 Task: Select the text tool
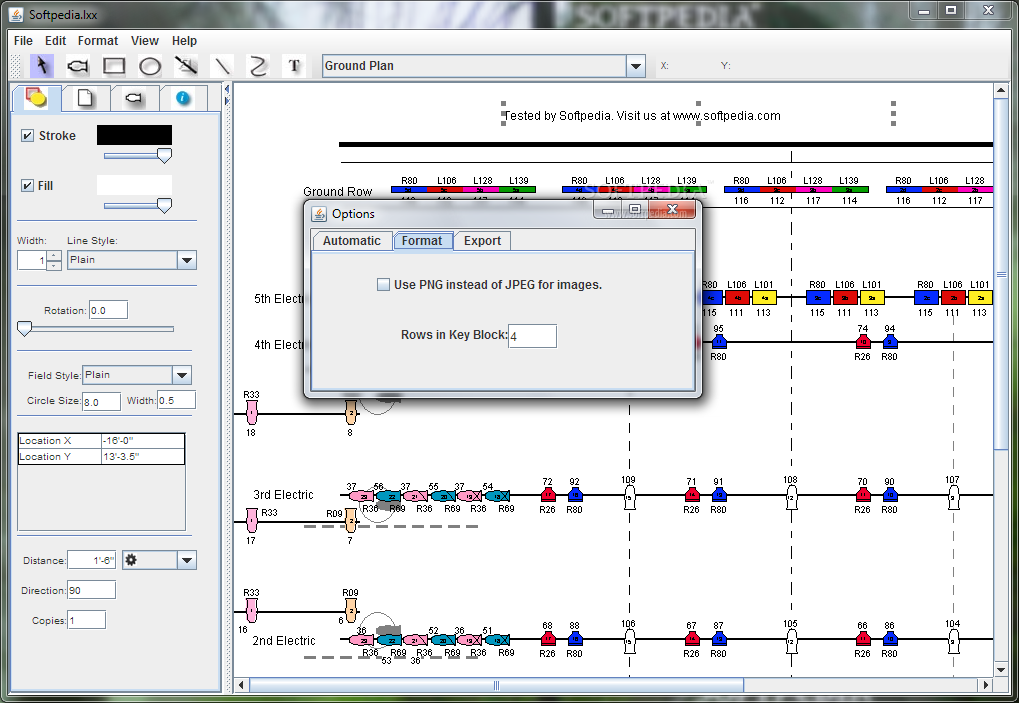(x=294, y=66)
